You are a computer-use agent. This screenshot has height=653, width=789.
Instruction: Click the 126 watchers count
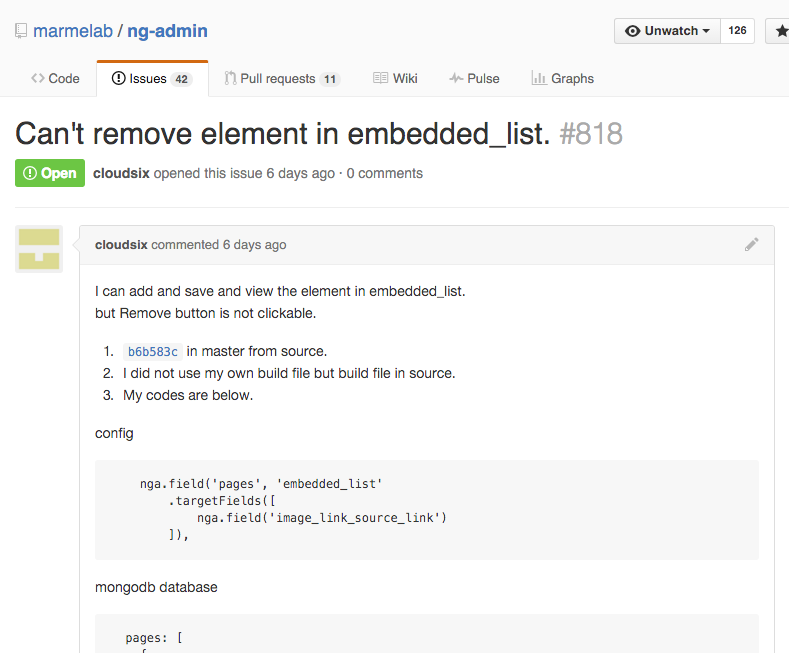click(737, 31)
